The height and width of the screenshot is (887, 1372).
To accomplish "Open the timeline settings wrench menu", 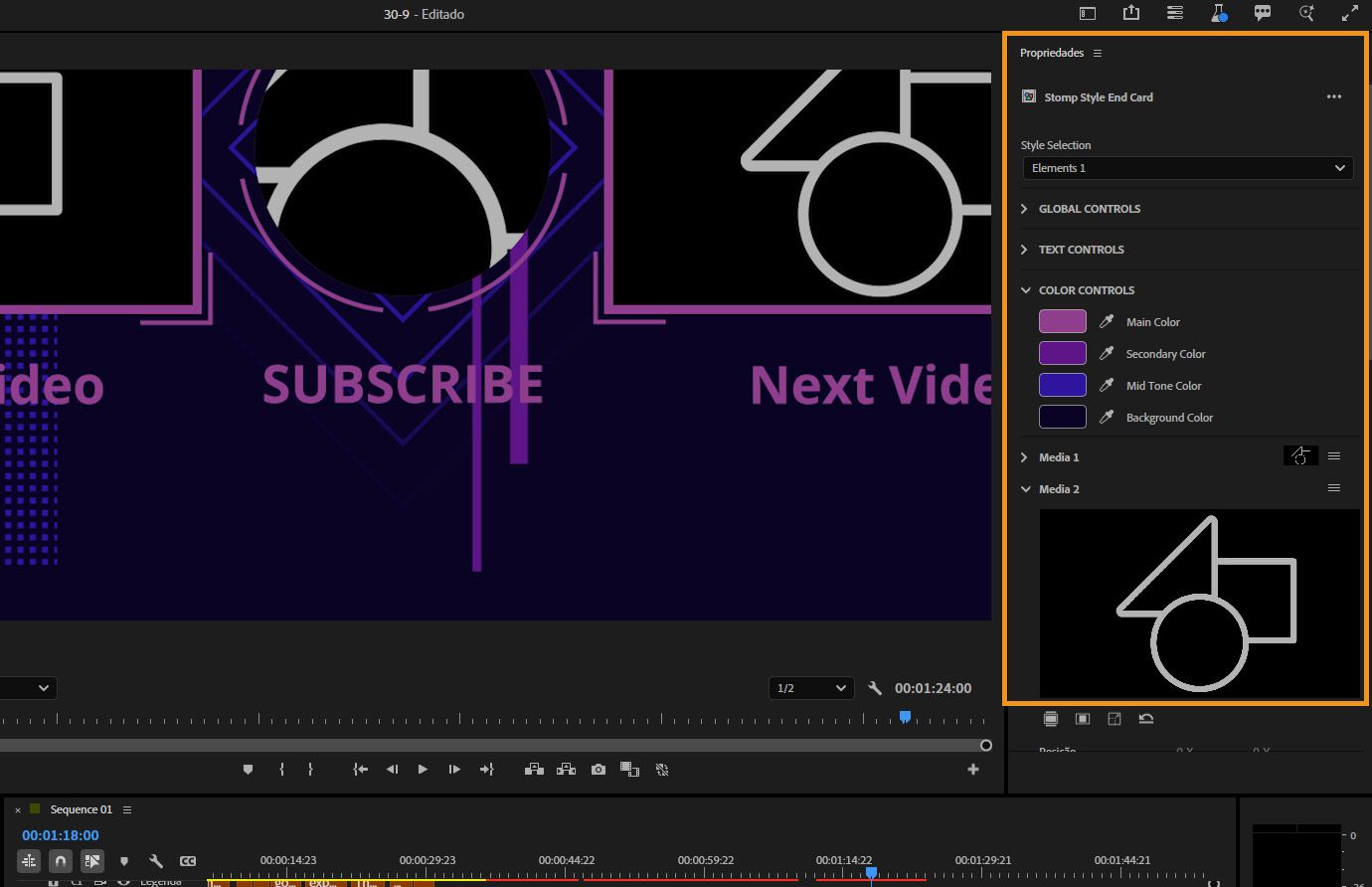I will [x=156, y=861].
